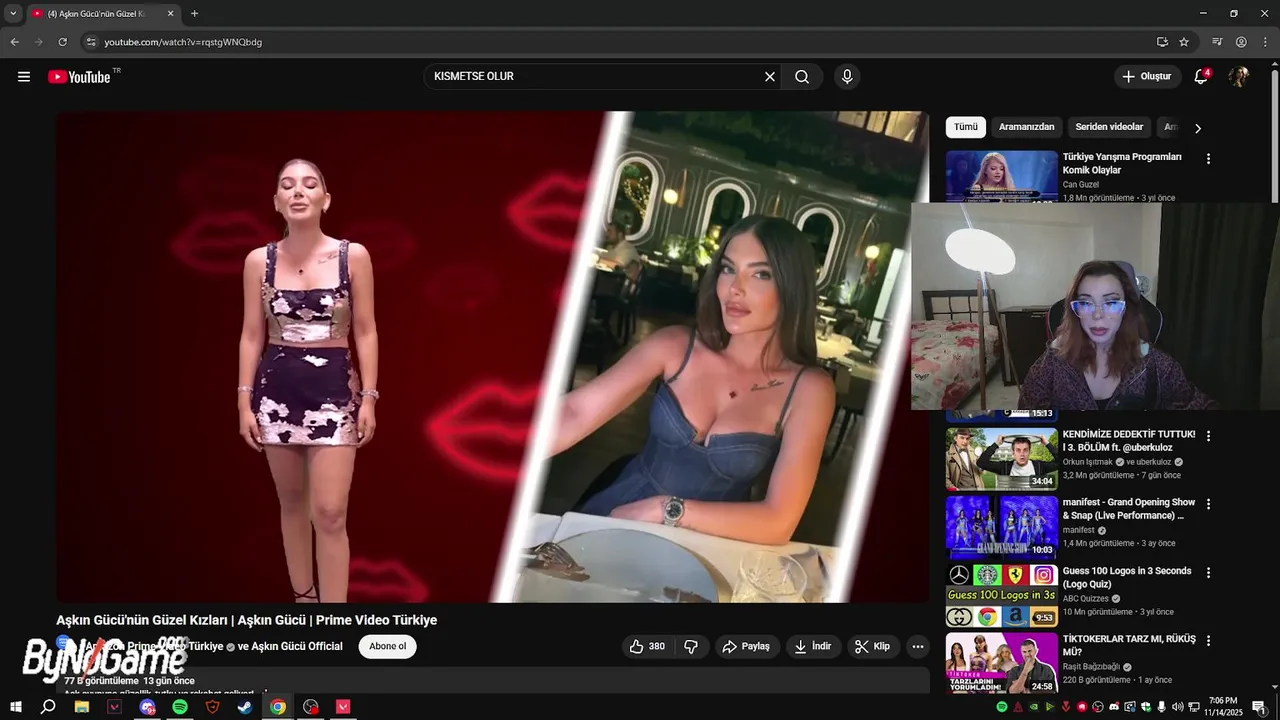Start voice search with microphone icon
Screen dimensions: 1280x720
[x=847, y=77]
